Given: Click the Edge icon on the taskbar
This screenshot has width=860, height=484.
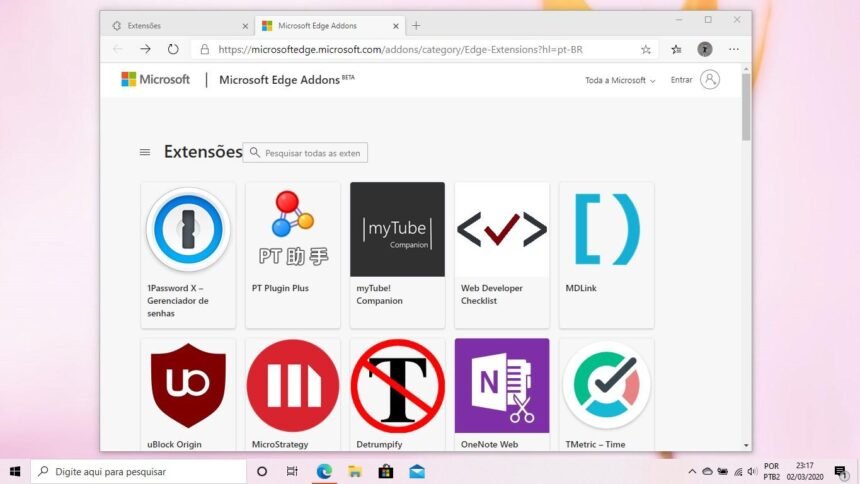Looking at the screenshot, I should coord(324,471).
